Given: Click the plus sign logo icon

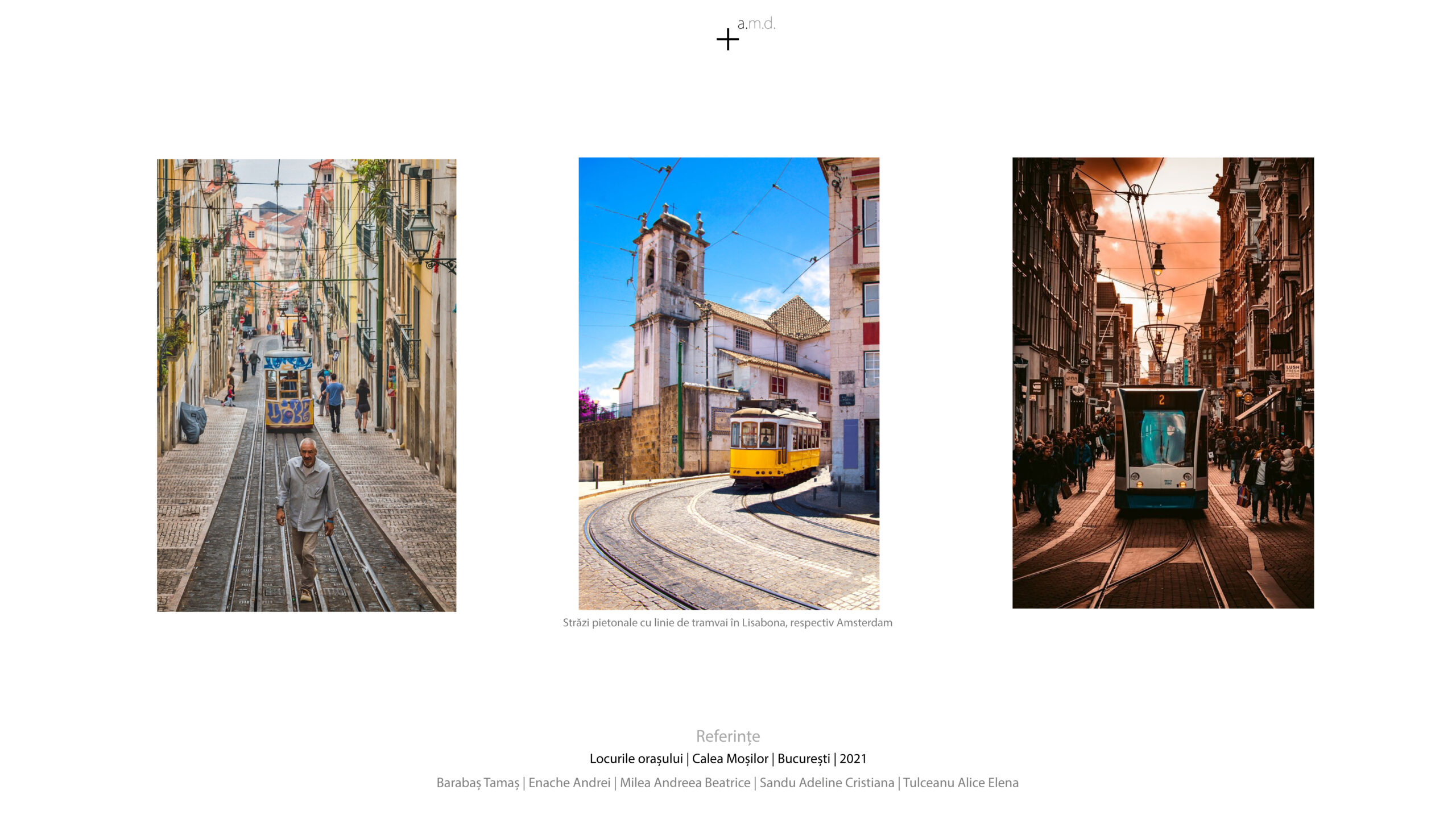Looking at the screenshot, I should coord(727,40).
